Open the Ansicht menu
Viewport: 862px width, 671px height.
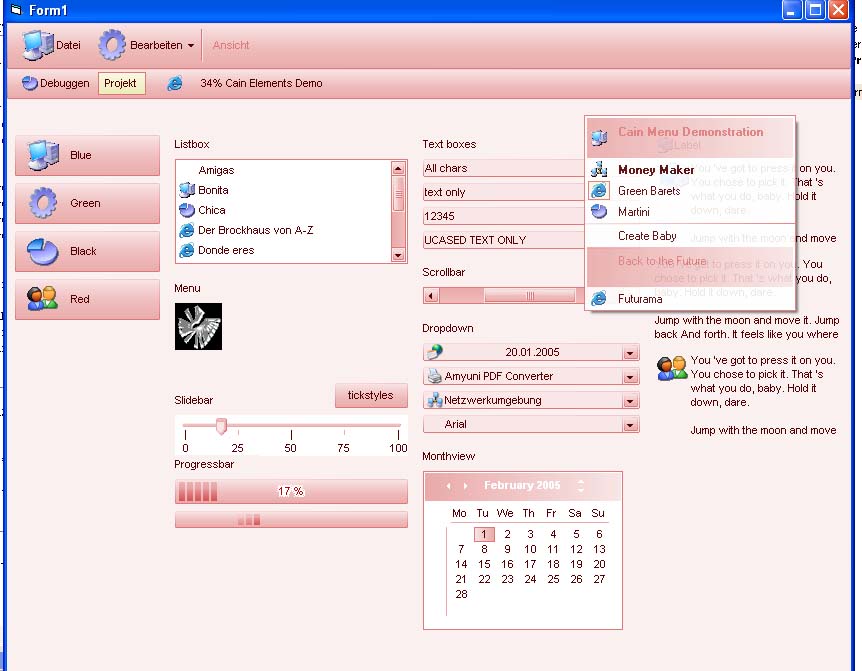point(231,45)
